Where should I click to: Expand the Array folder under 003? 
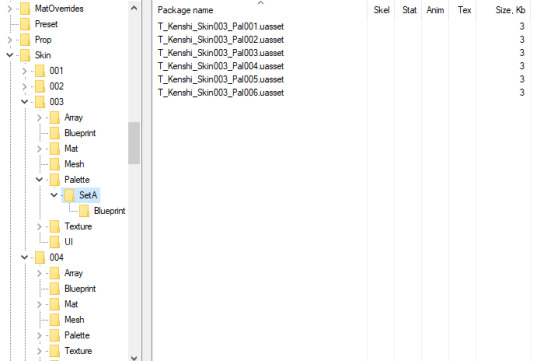[39, 118]
